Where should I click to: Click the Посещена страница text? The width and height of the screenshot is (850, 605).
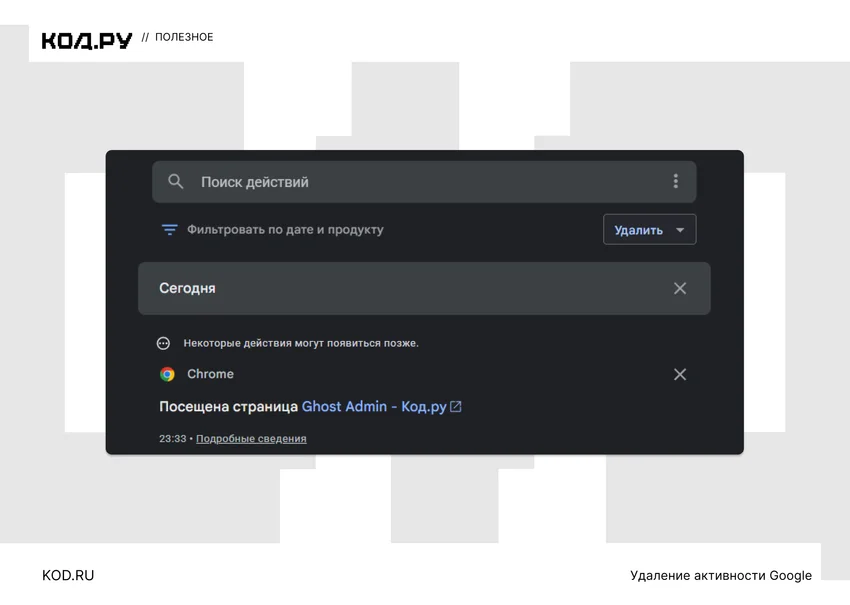pos(228,407)
